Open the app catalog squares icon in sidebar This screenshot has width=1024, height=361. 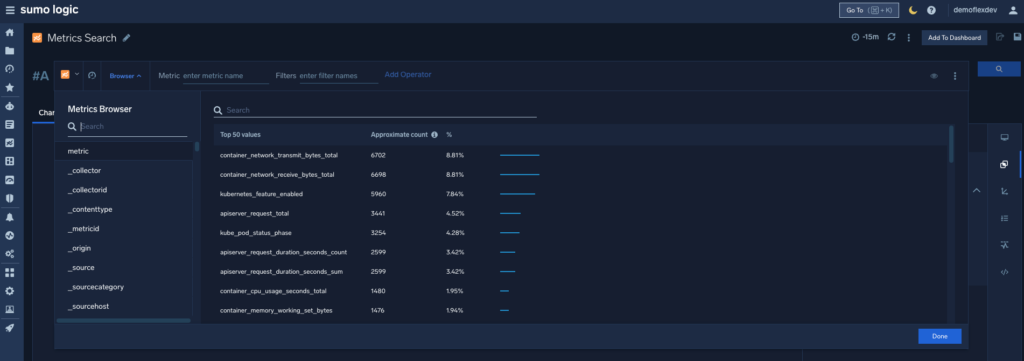10,272
